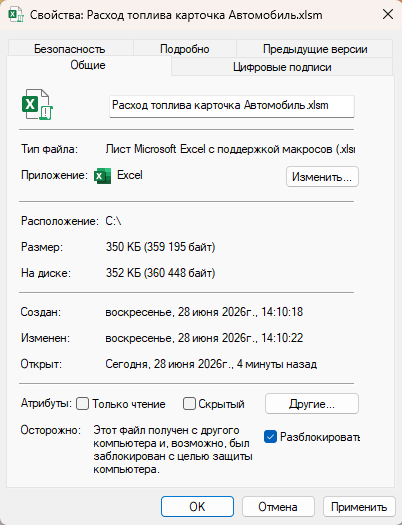The width and height of the screenshot is (402, 525).
Task: Click the file name input field
Action: point(232,106)
